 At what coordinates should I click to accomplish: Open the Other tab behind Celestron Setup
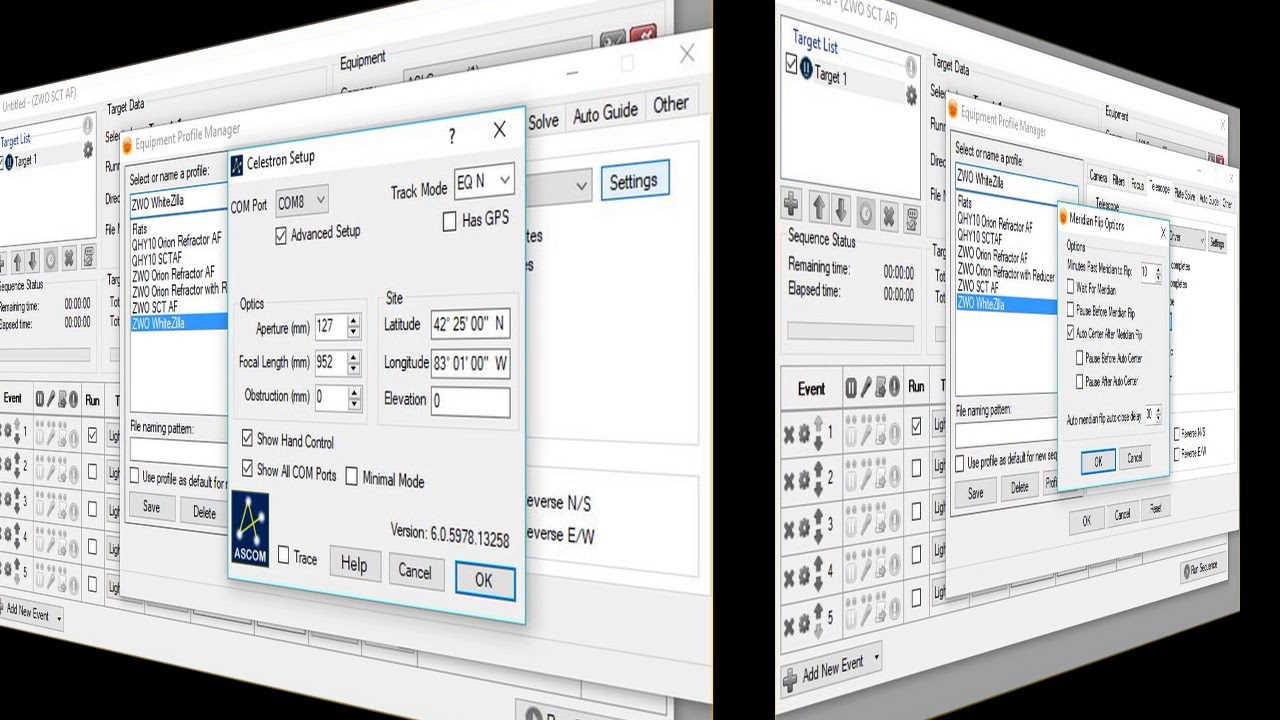(670, 104)
